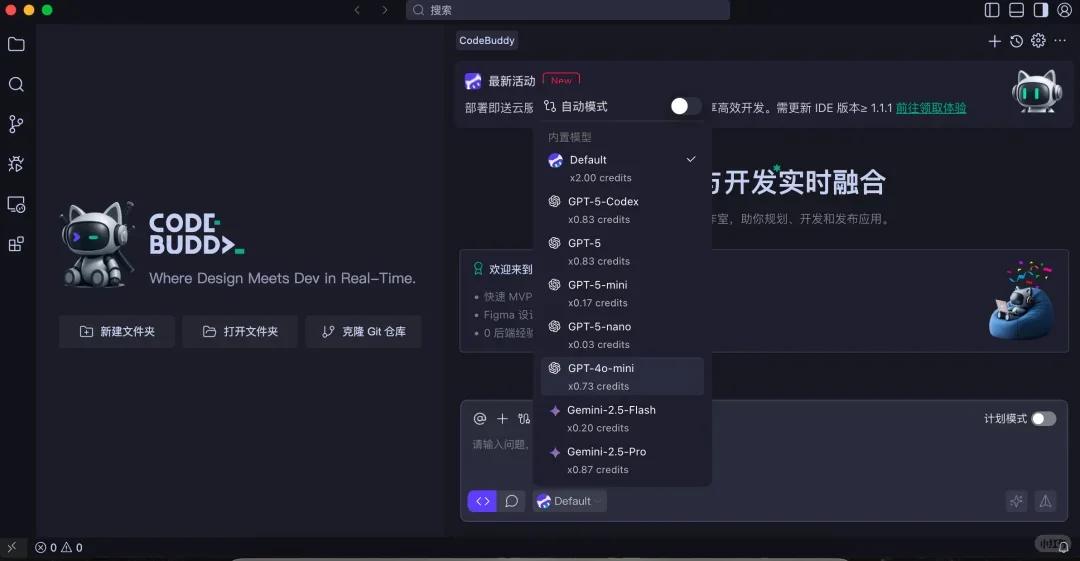Click the remote connection status bar icon

(12, 547)
